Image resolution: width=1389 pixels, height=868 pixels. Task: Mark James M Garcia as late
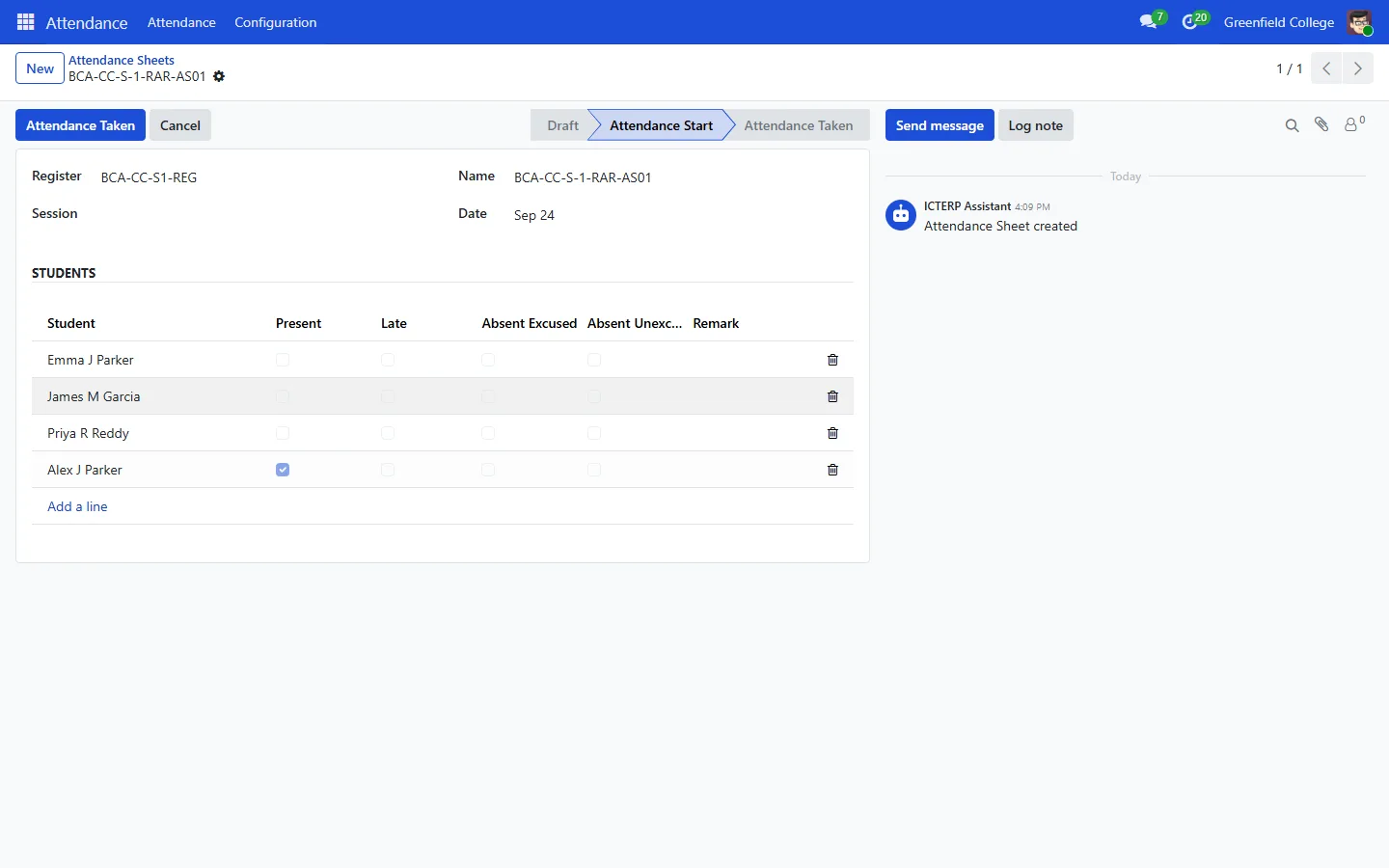[x=388, y=396]
